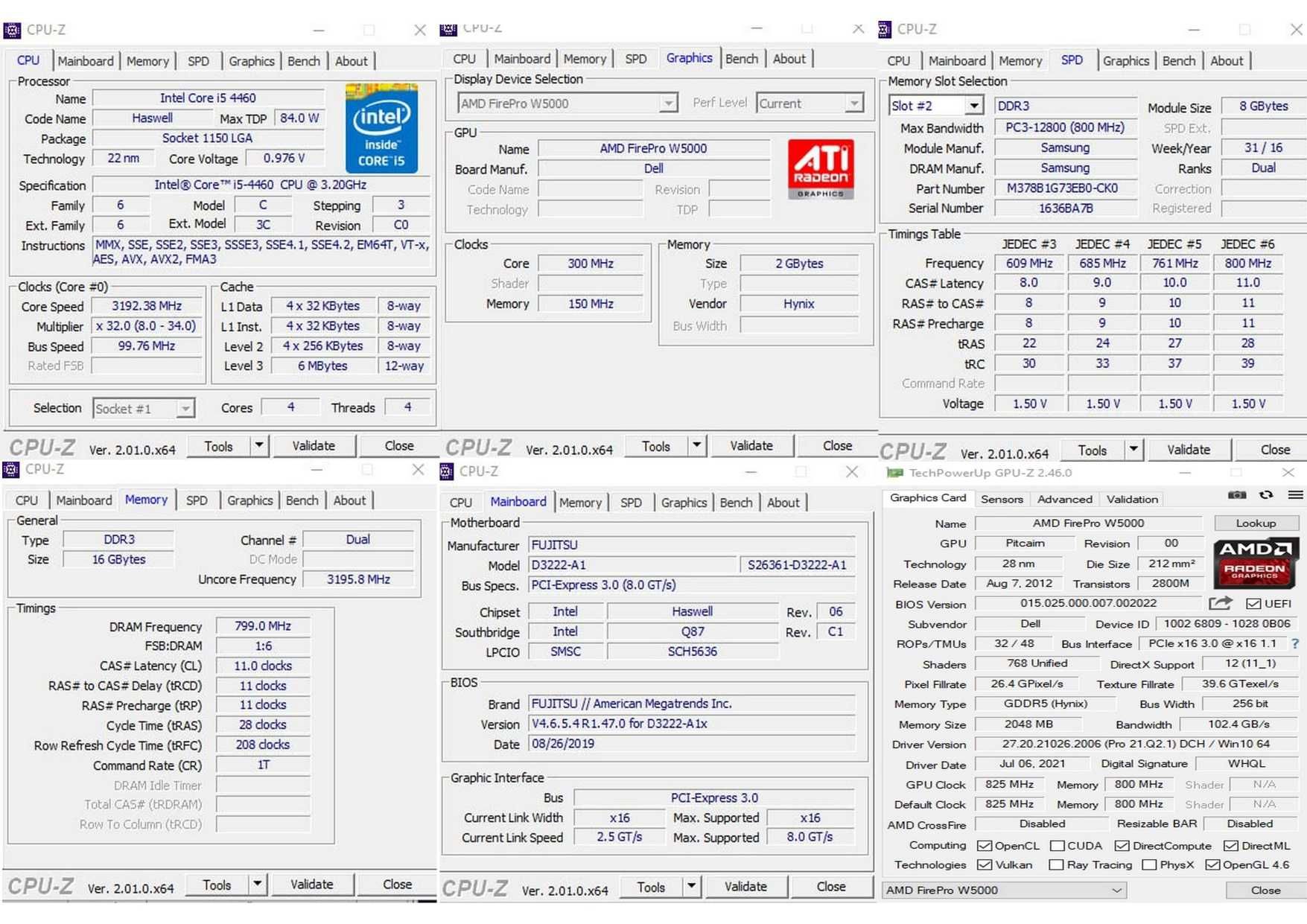Click the Level 3 cache value '6 MBytes'

click(x=322, y=366)
